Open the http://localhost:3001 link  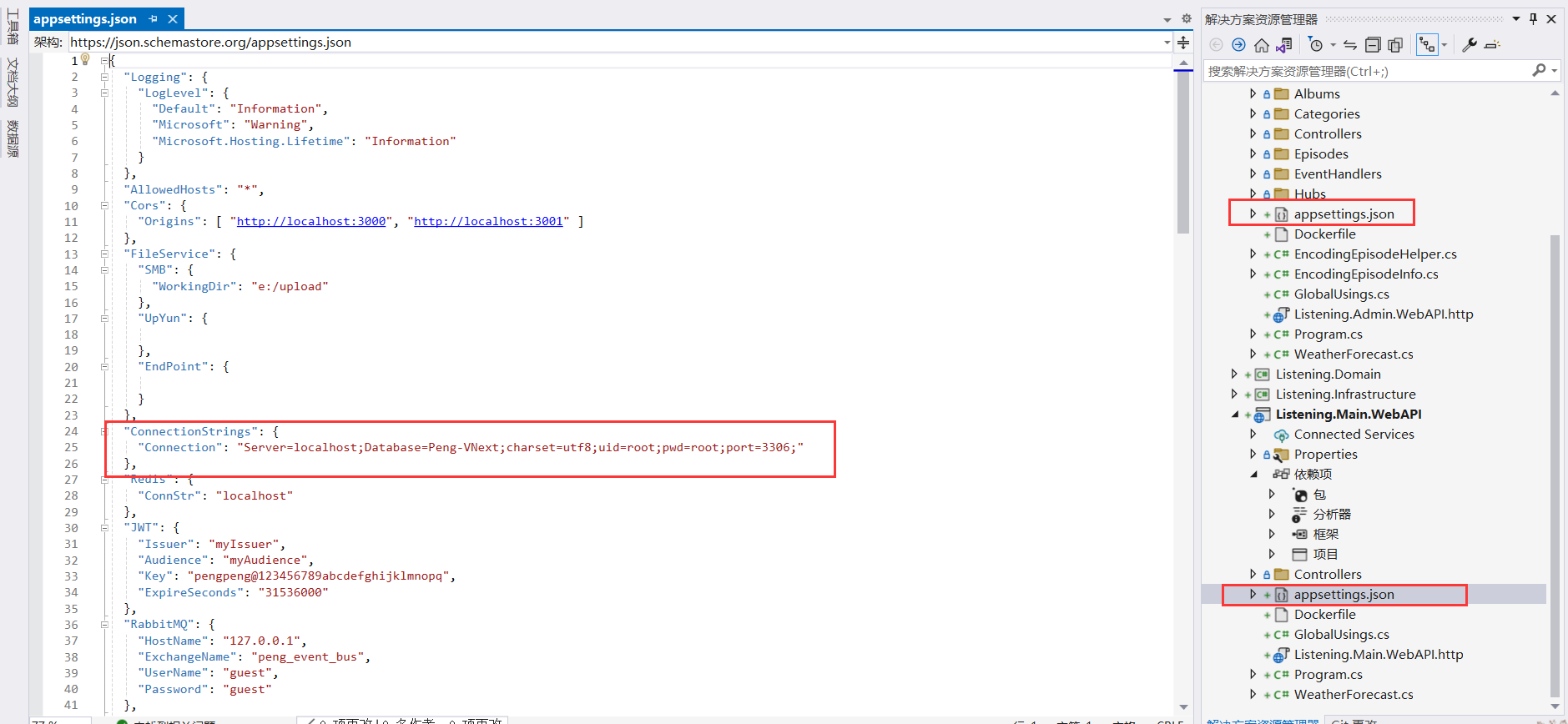pyautogui.click(x=489, y=221)
